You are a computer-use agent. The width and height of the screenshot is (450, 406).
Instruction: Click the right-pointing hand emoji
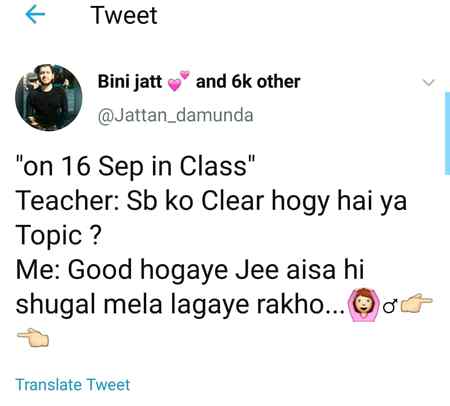coord(416,303)
